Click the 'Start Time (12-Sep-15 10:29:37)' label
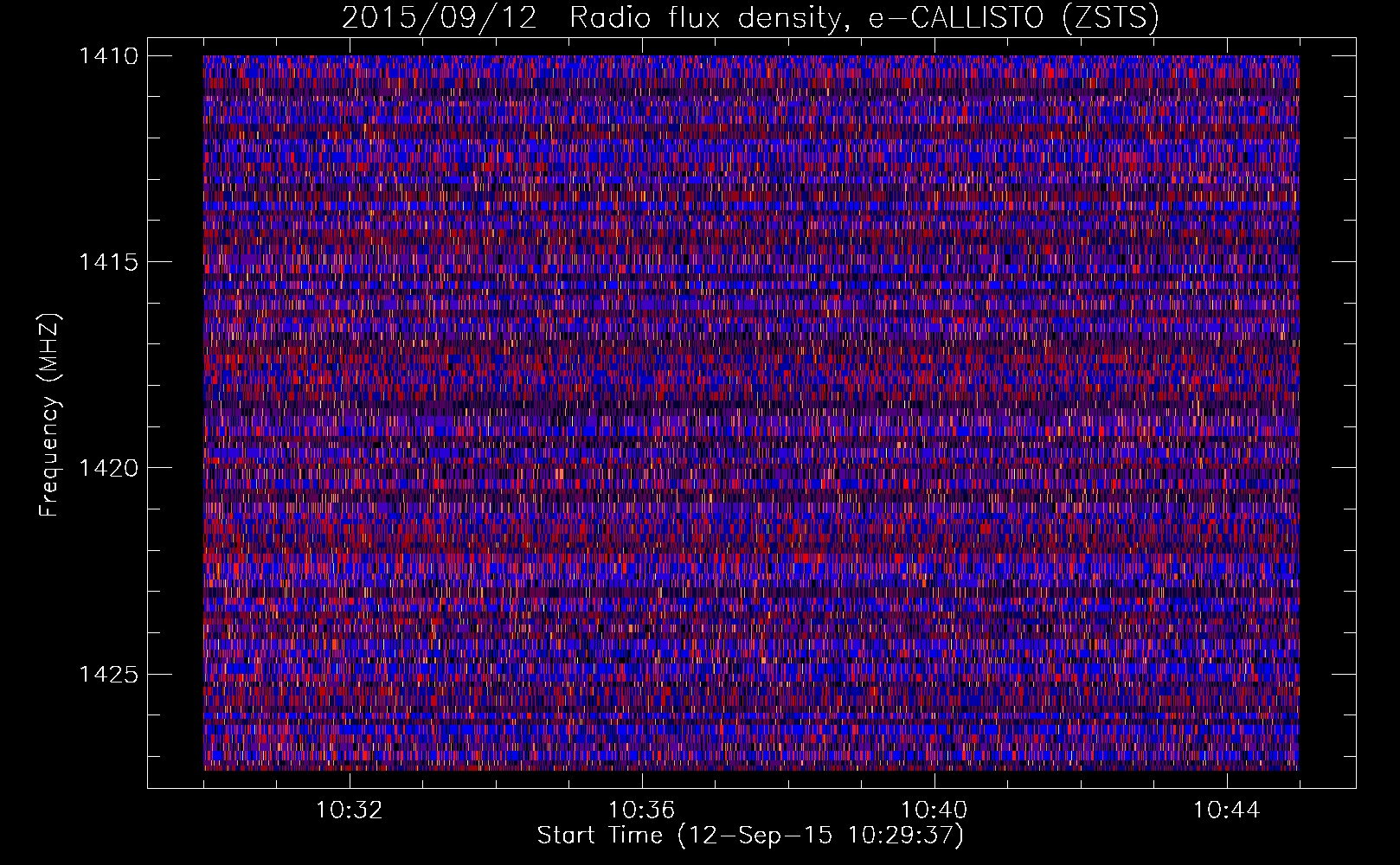The width and height of the screenshot is (1400, 865). (750, 836)
